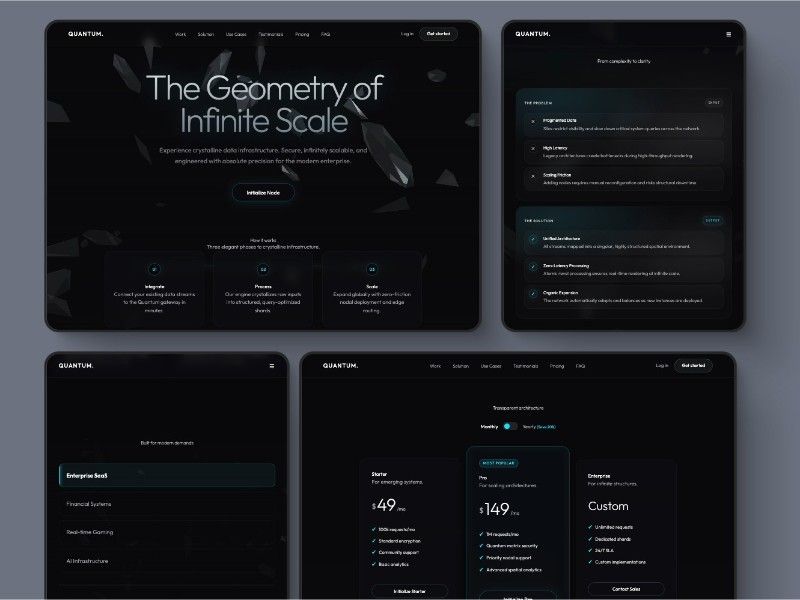Click the Initialize Starter plan button

(x=410, y=591)
